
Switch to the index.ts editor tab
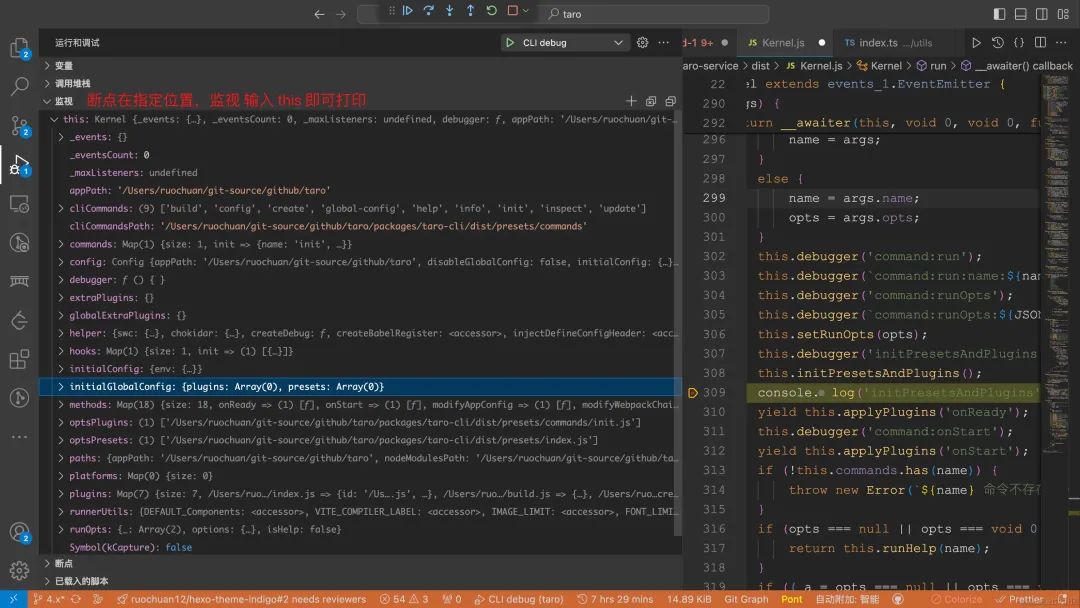tap(889, 43)
